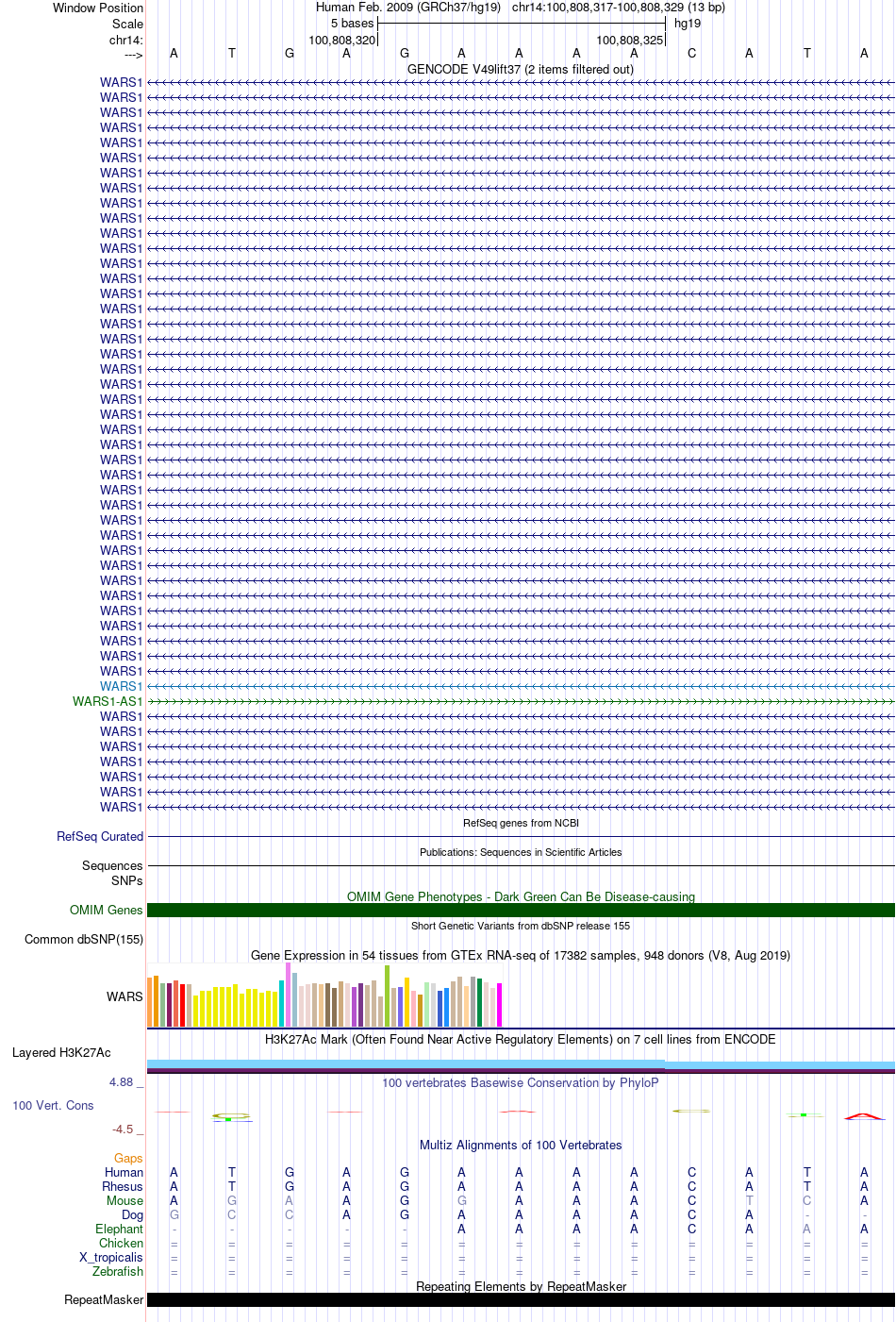Open the RefSeq Curated track label
Image resolution: width=896 pixels, height=1322 pixels.
(100, 836)
